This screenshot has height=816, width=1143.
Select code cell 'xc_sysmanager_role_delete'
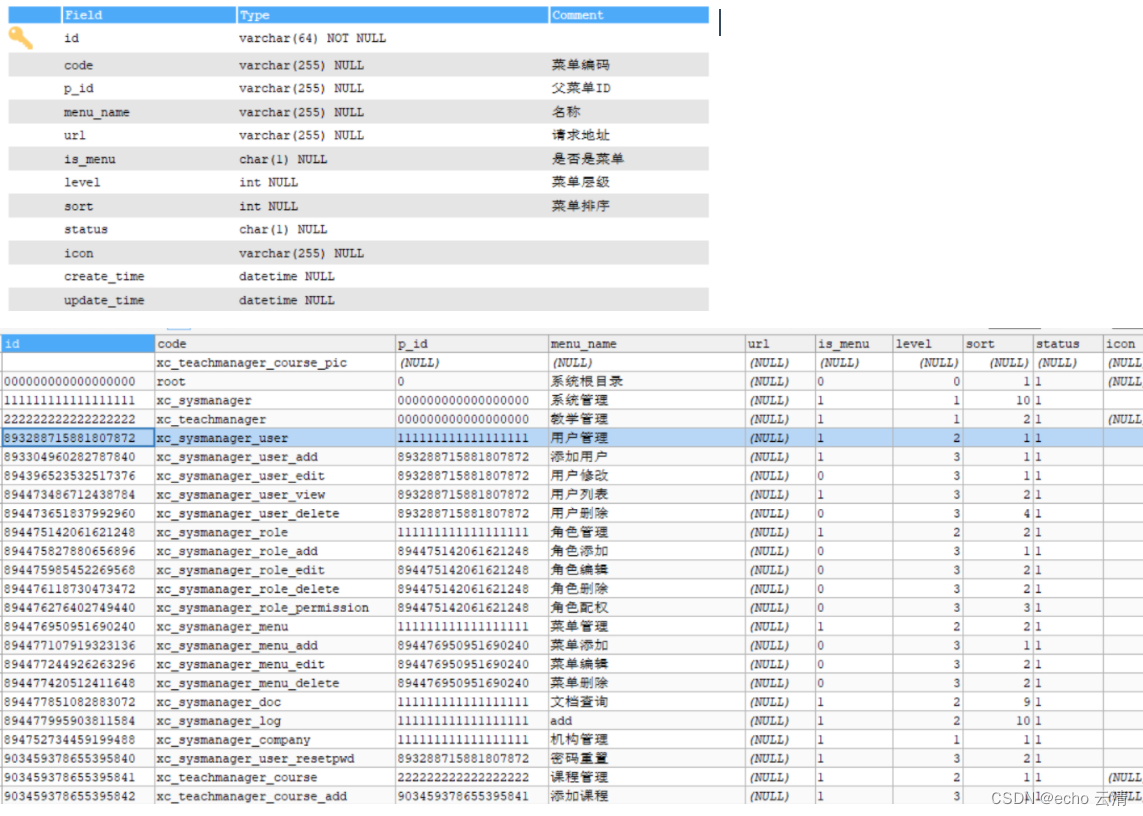pyautogui.click(x=275, y=588)
